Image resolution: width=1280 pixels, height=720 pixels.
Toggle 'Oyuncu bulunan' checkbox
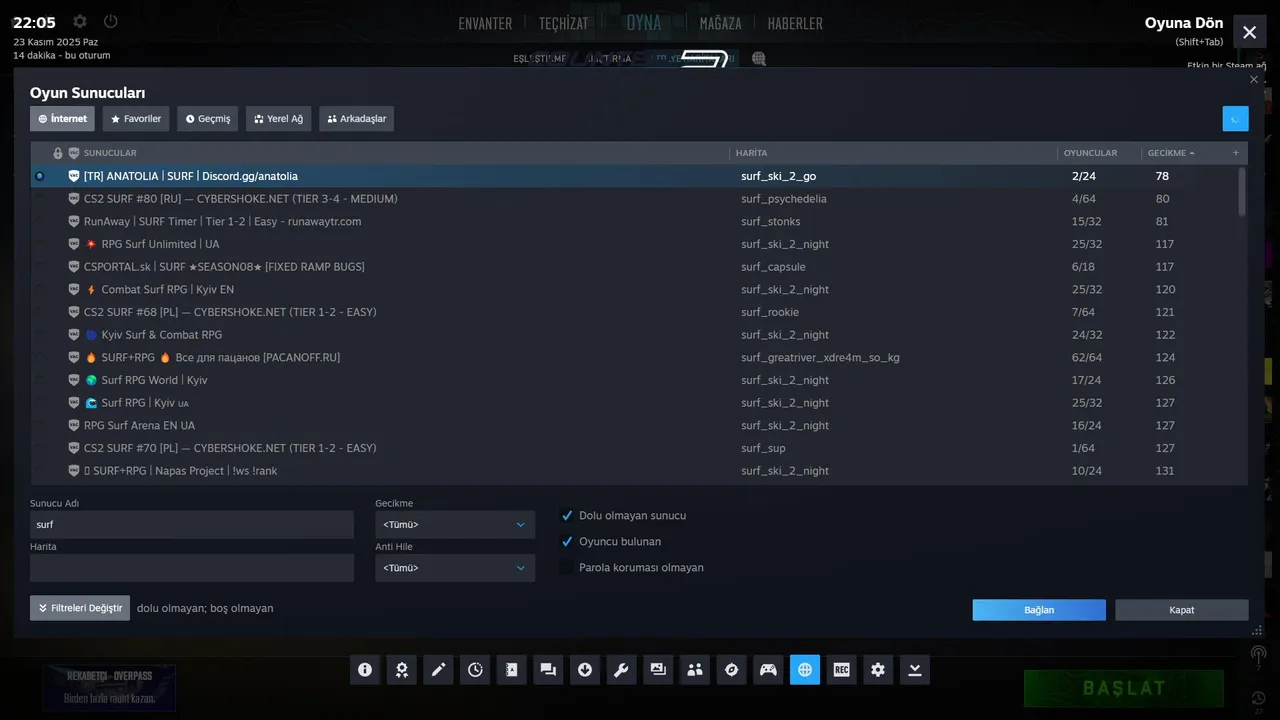point(567,542)
